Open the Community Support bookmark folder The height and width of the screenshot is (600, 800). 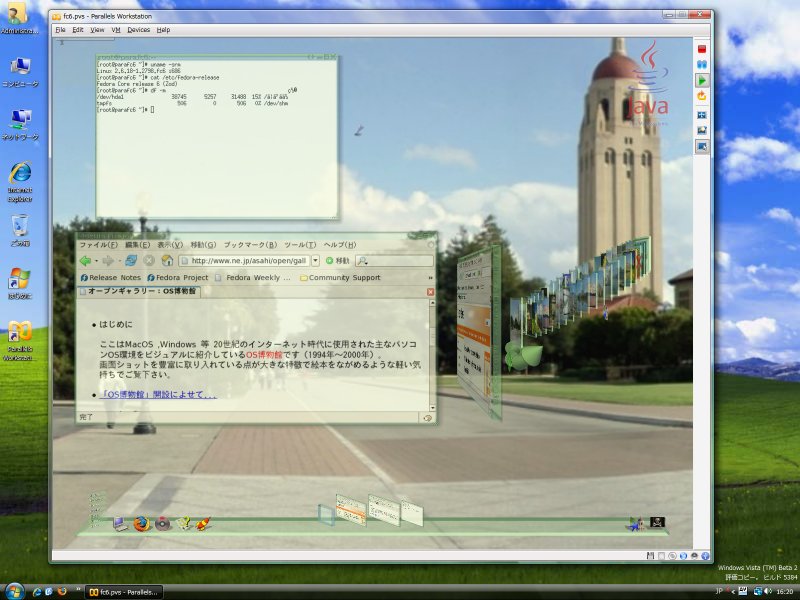[340, 278]
